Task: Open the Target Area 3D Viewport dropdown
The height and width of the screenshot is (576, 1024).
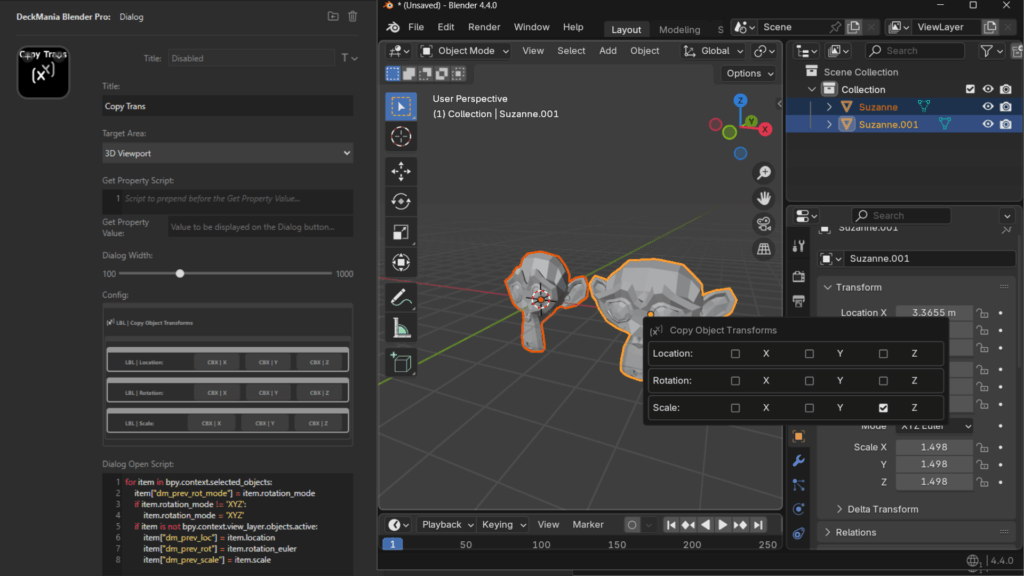Action: tap(228, 153)
